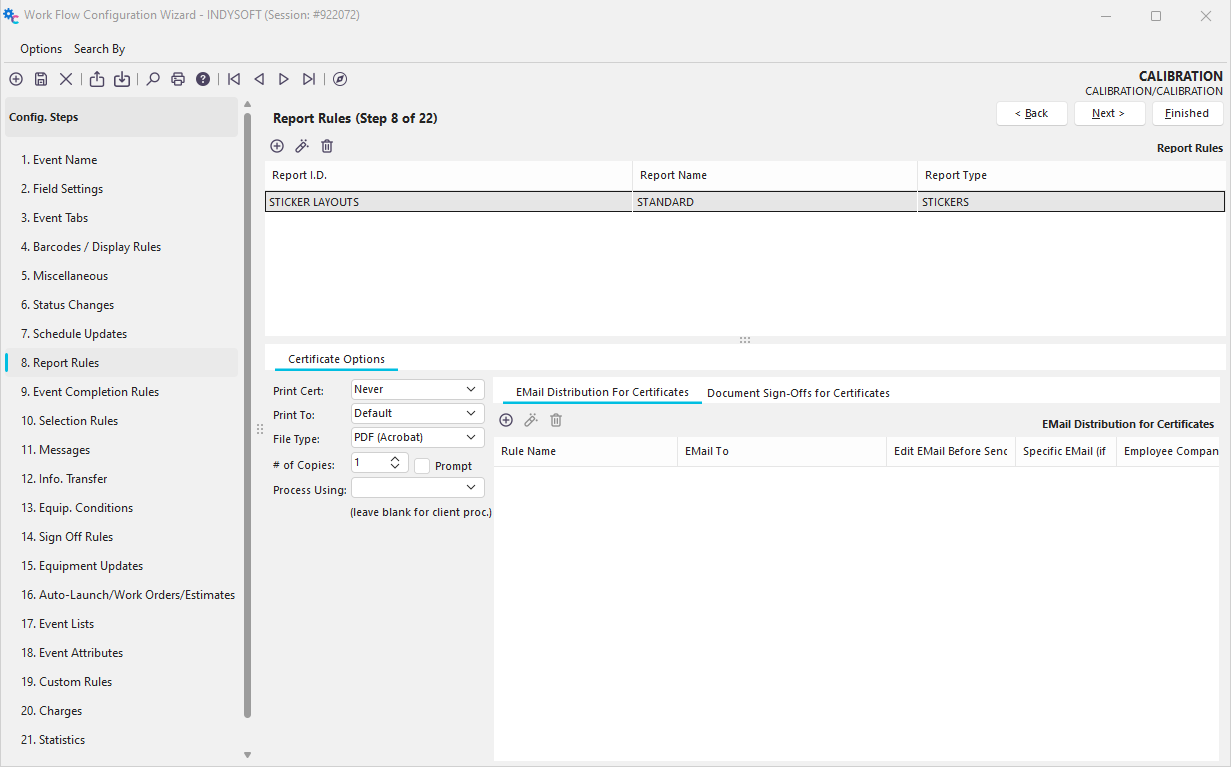Image resolution: width=1231 pixels, height=767 pixels.
Task: Select the STICKER LAYOUTS report row
Action: [448, 202]
